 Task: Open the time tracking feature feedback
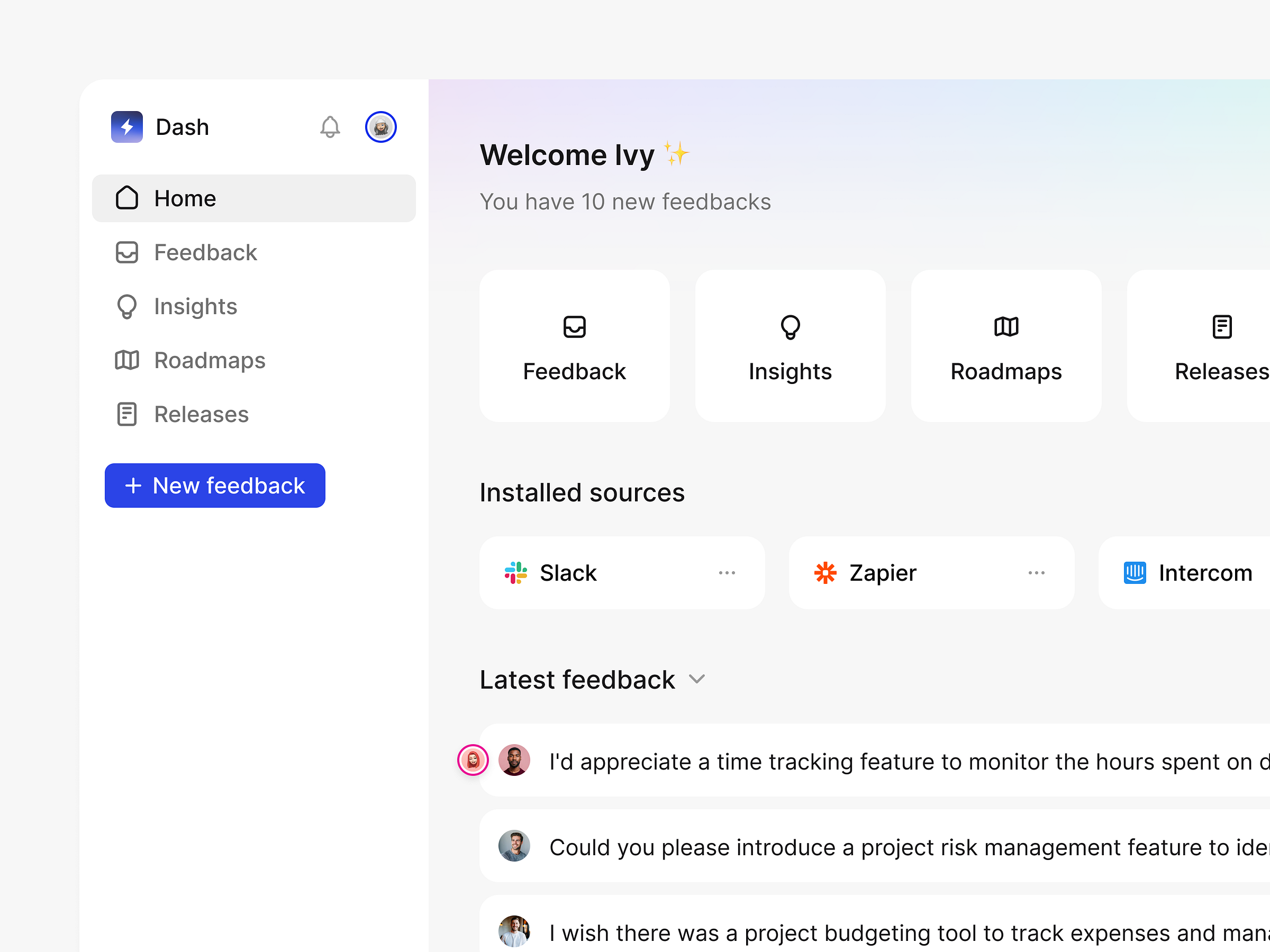(x=874, y=761)
